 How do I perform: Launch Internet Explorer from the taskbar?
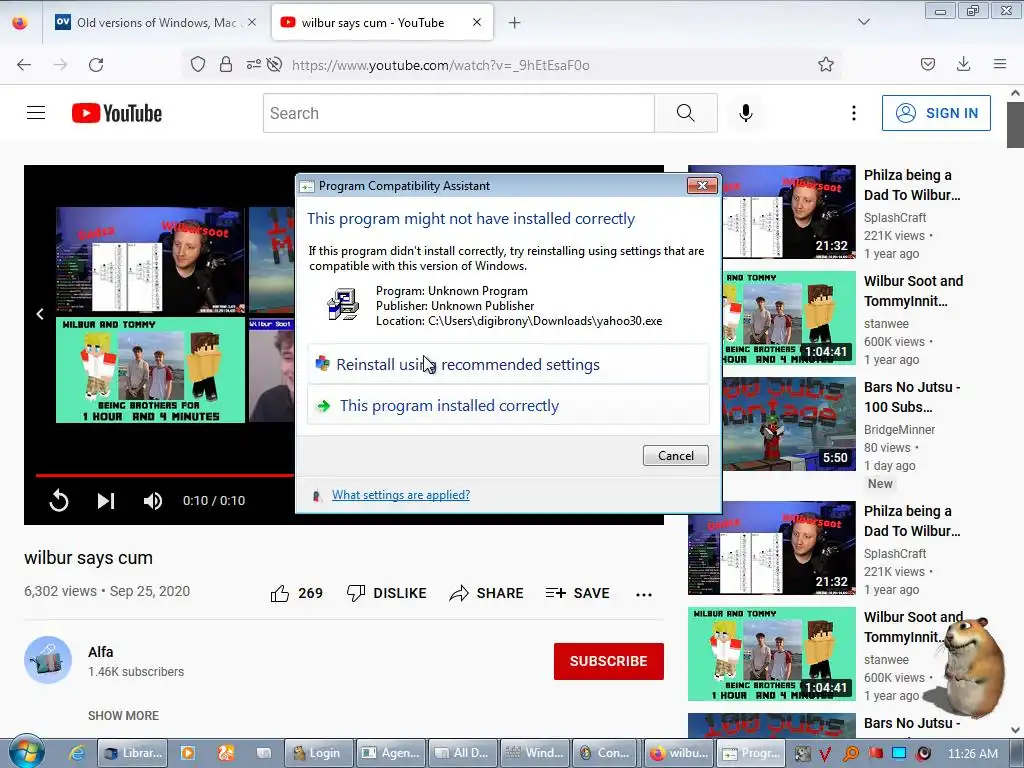(77, 753)
